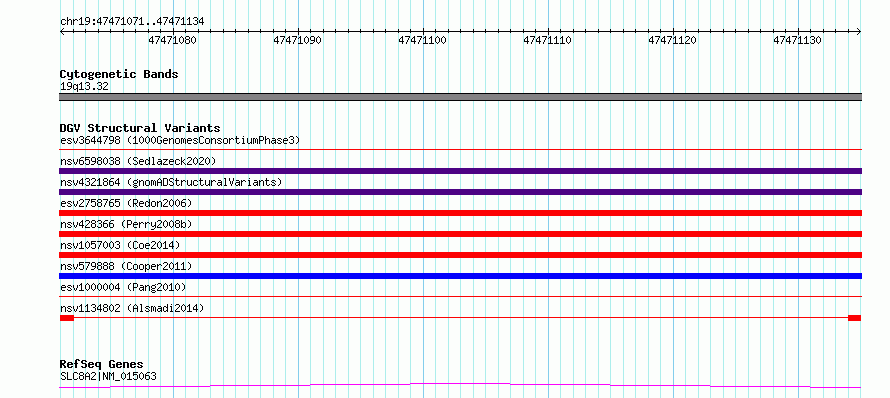The image size is (890, 398).
Task: Click the 47471130 ruler position label
Action: pyautogui.click(x=797, y=40)
